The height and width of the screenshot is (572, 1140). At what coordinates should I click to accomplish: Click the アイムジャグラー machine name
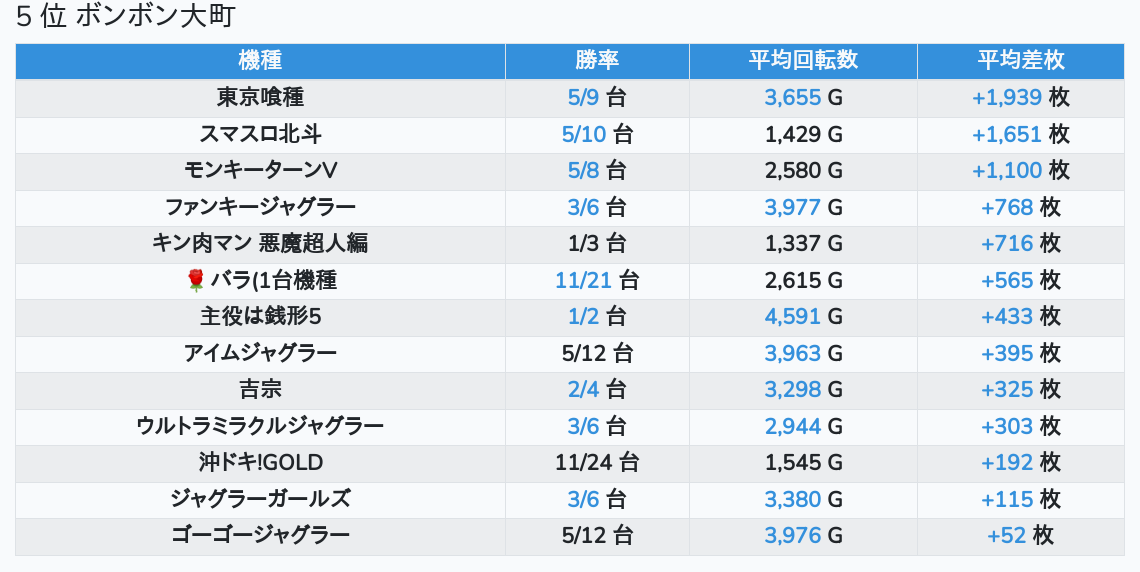[x=260, y=353]
